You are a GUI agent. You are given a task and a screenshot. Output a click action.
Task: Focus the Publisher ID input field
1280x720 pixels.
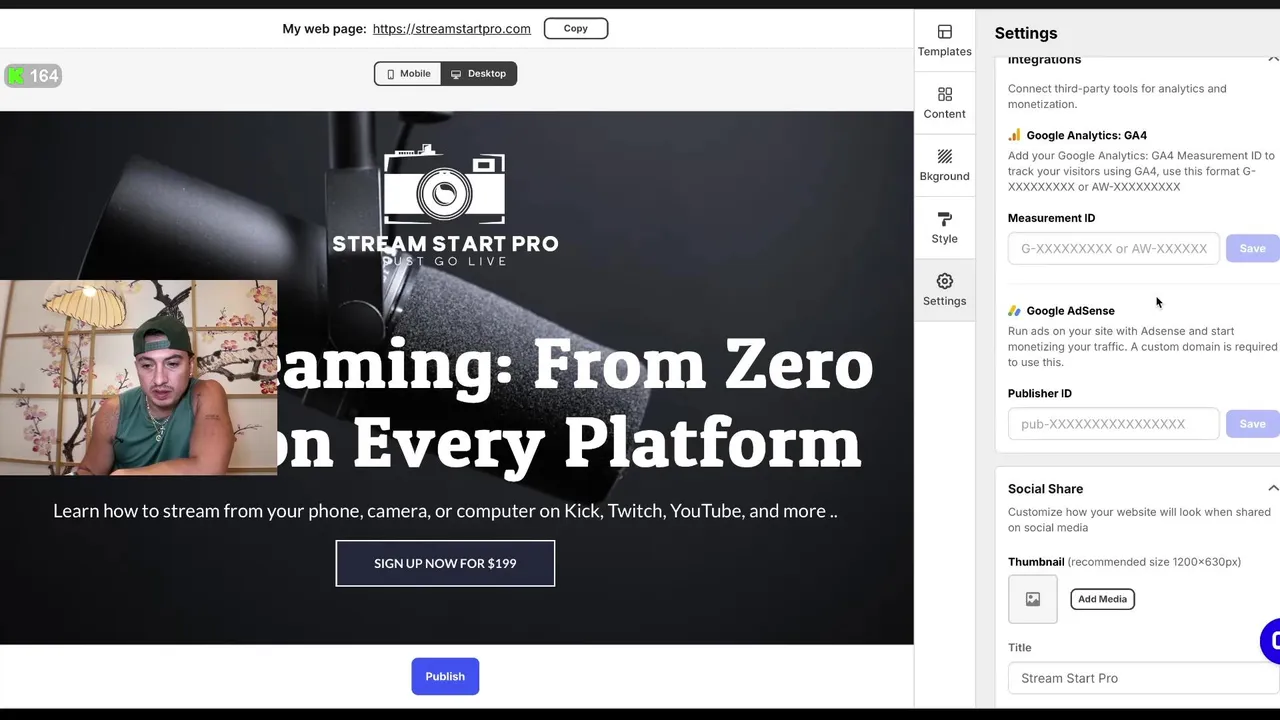tap(1114, 424)
